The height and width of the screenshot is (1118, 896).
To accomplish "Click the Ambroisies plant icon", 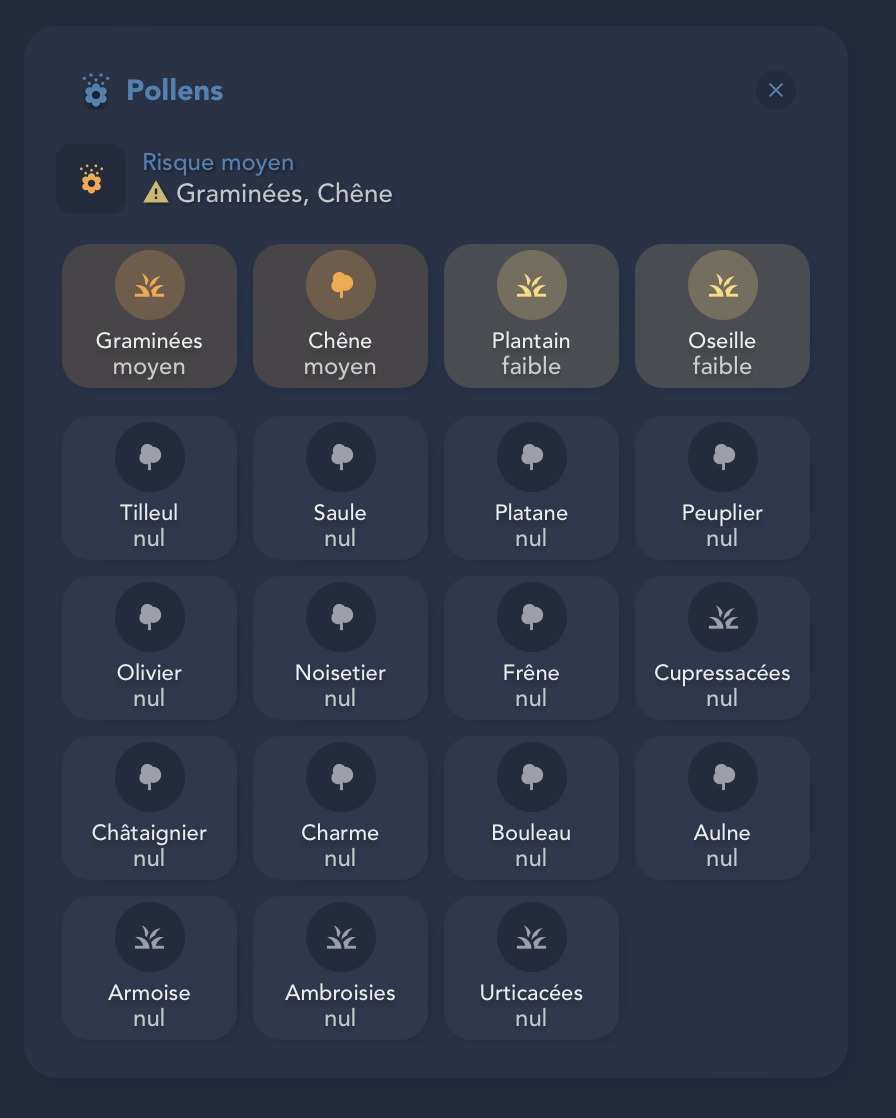I will click(341, 937).
